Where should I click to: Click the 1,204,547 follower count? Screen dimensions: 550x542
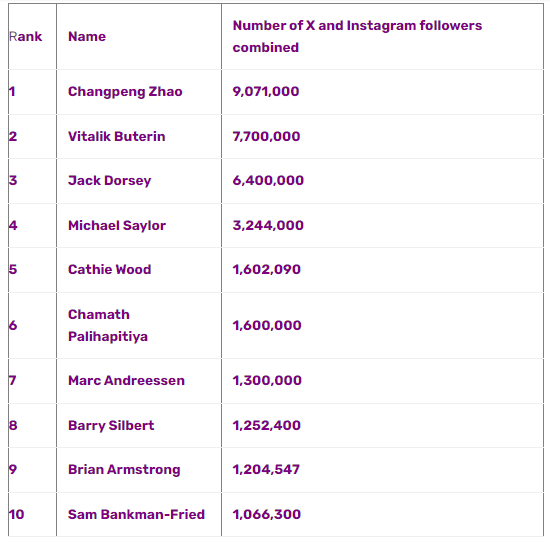point(266,470)
